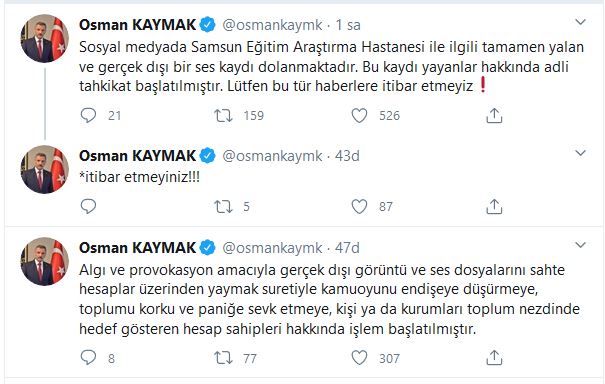The height and width of the screenshot is (384, 605).
Task: Expand options menu on the 47d tweet
Action: pos(580,245)
